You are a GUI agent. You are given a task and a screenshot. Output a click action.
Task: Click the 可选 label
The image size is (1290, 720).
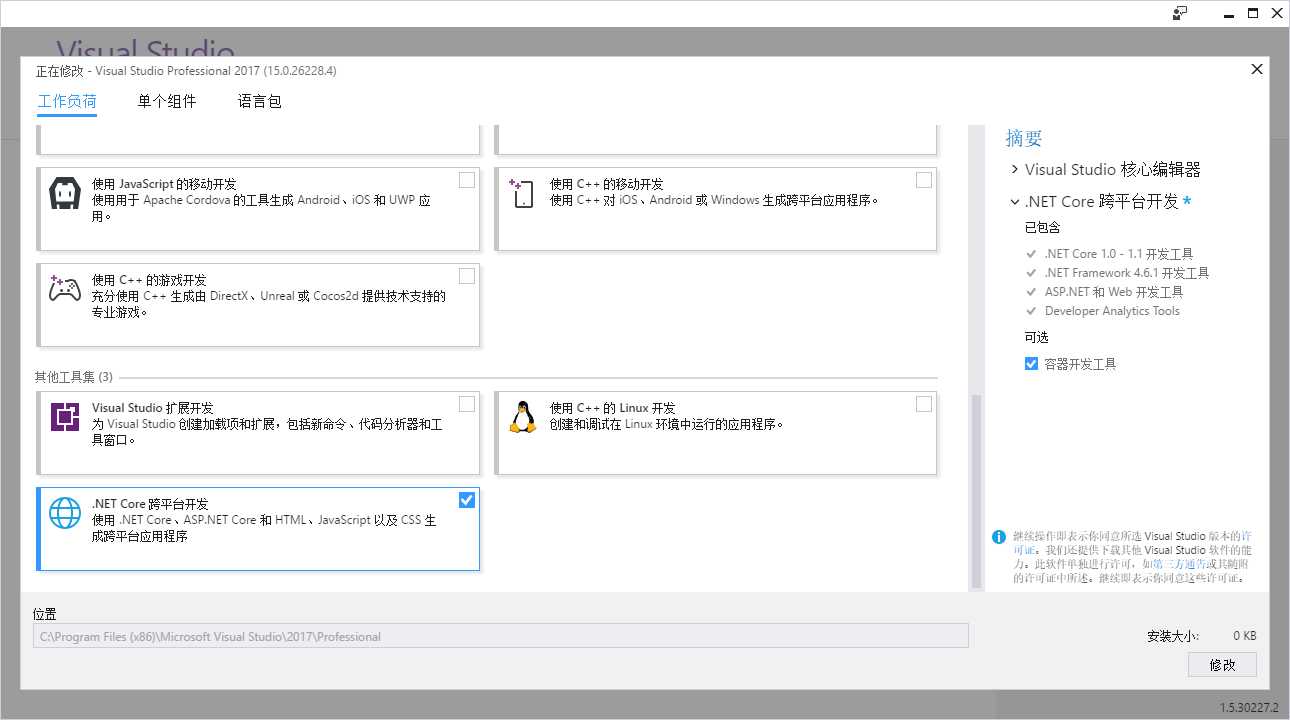click(1036, 338)
